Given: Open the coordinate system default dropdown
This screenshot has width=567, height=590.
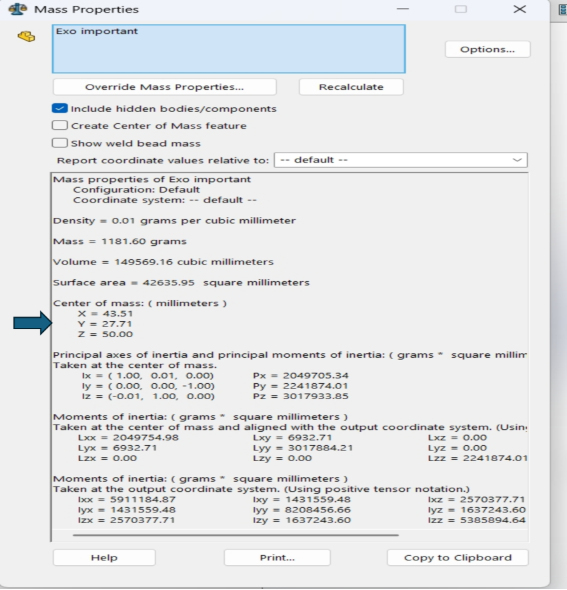Looking at the screenshot, I should 401,160.
